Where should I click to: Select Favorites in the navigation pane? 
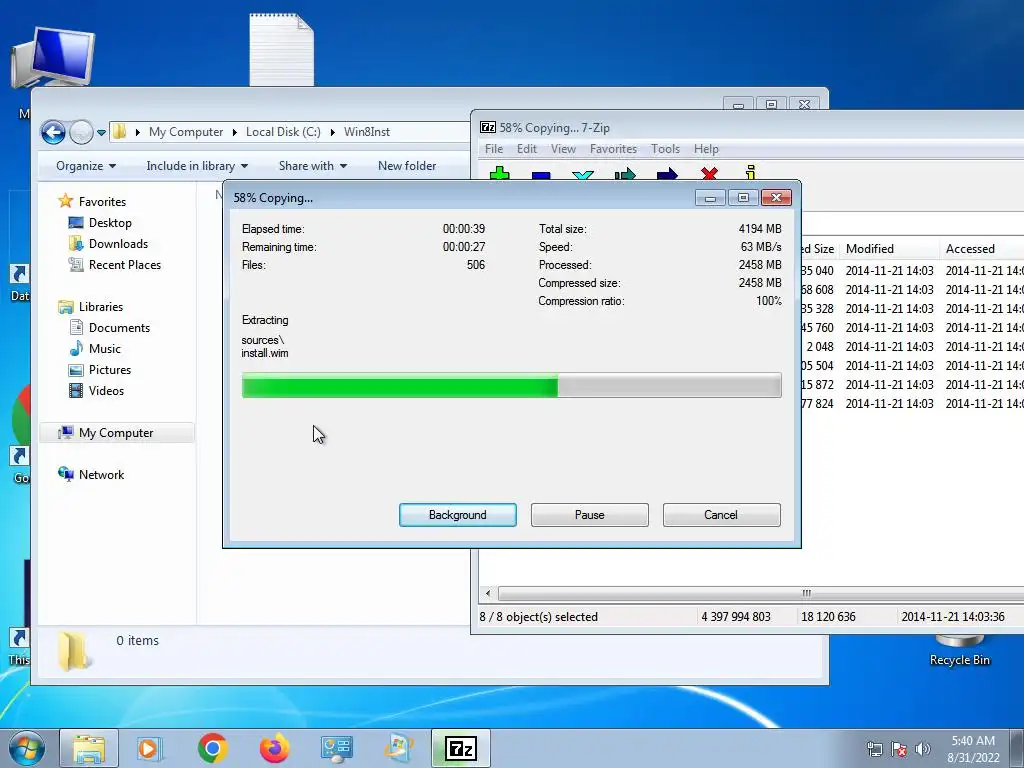[102, 202]
